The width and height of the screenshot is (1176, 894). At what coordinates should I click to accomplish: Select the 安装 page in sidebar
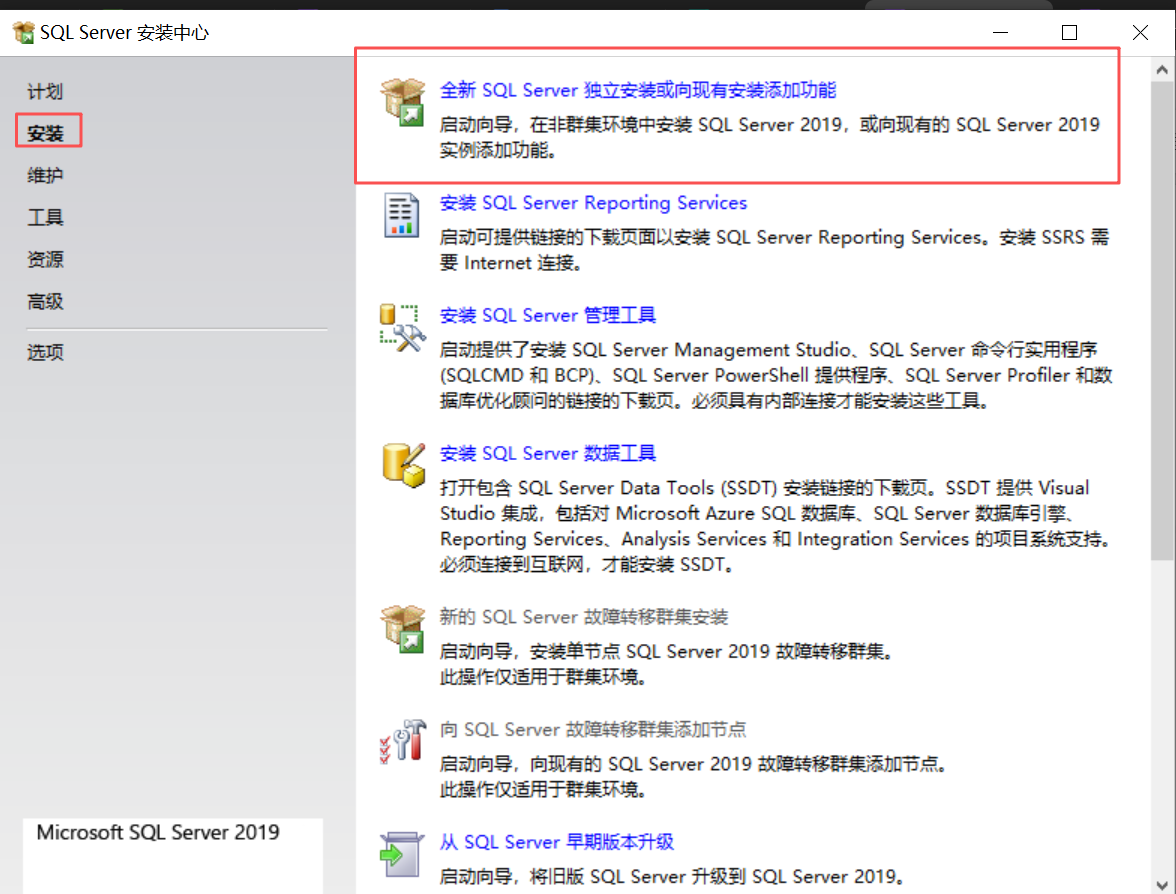[x=46, y=134]
